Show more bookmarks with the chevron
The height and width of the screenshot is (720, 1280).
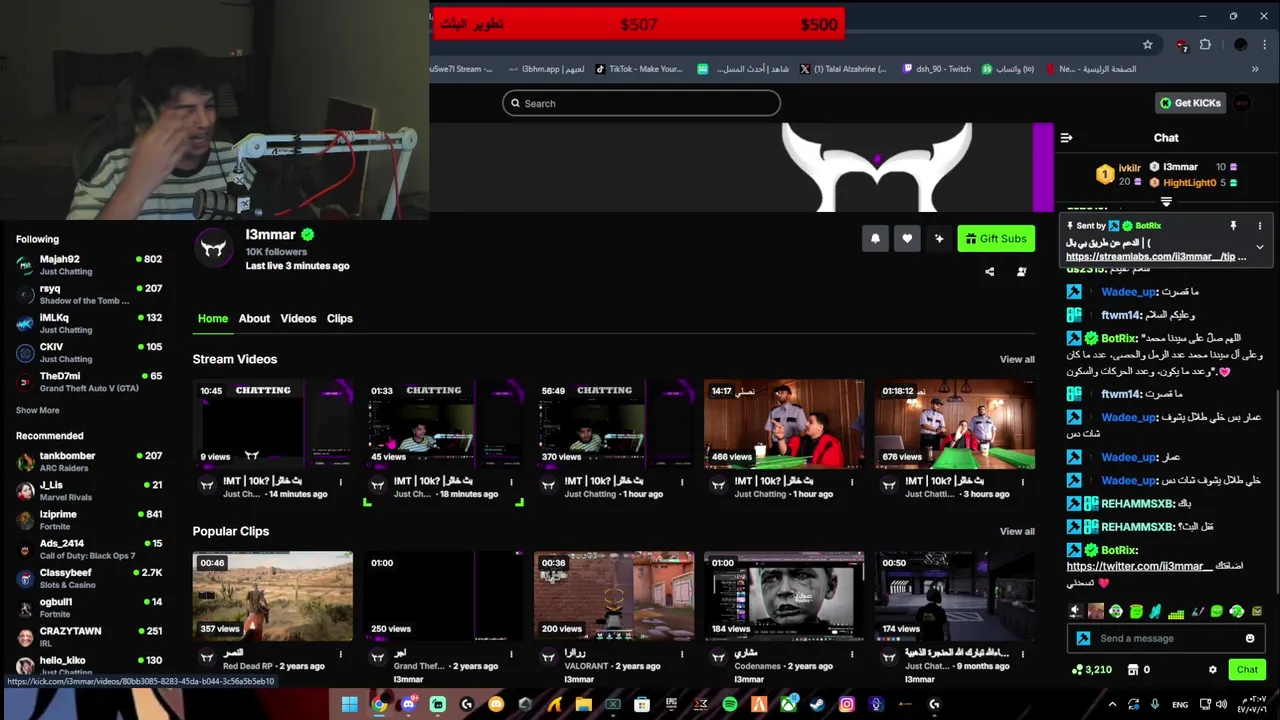(1255, 69)
